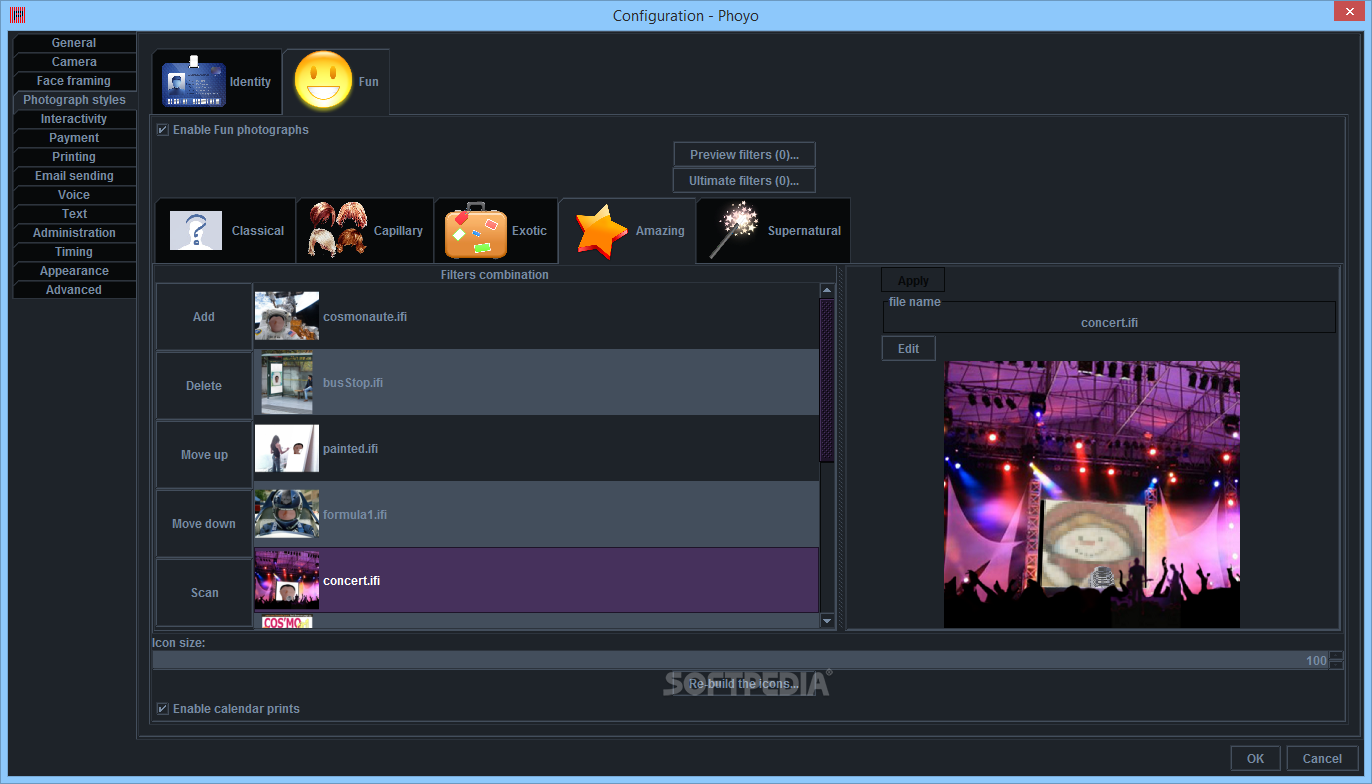Click the Move up button
1372x784 pixels.
pyautogui.click(x=204, y=455)
